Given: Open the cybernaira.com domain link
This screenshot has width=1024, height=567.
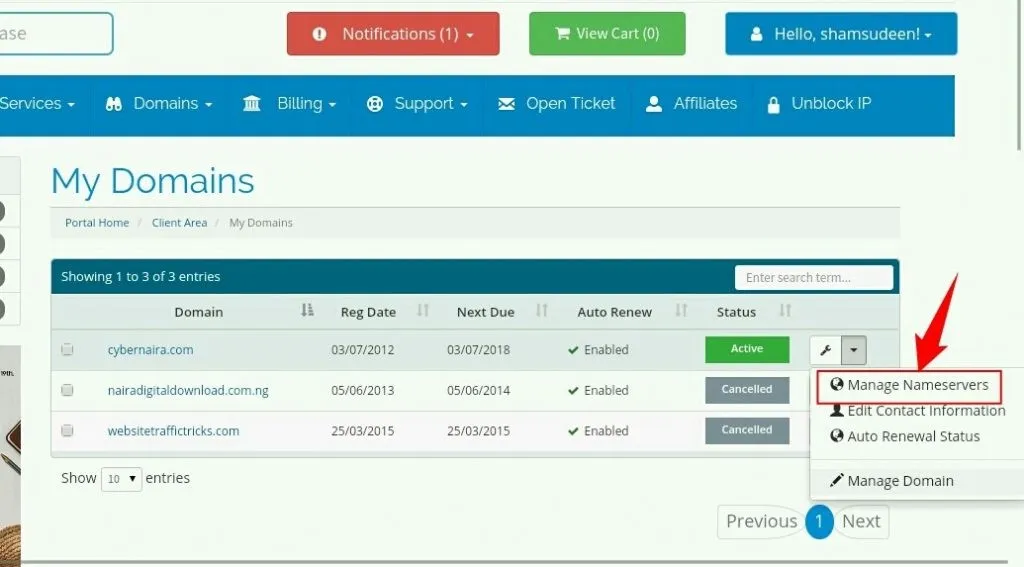Looking at the screenshot, I should pyautogui.click(x=150, y=349).
